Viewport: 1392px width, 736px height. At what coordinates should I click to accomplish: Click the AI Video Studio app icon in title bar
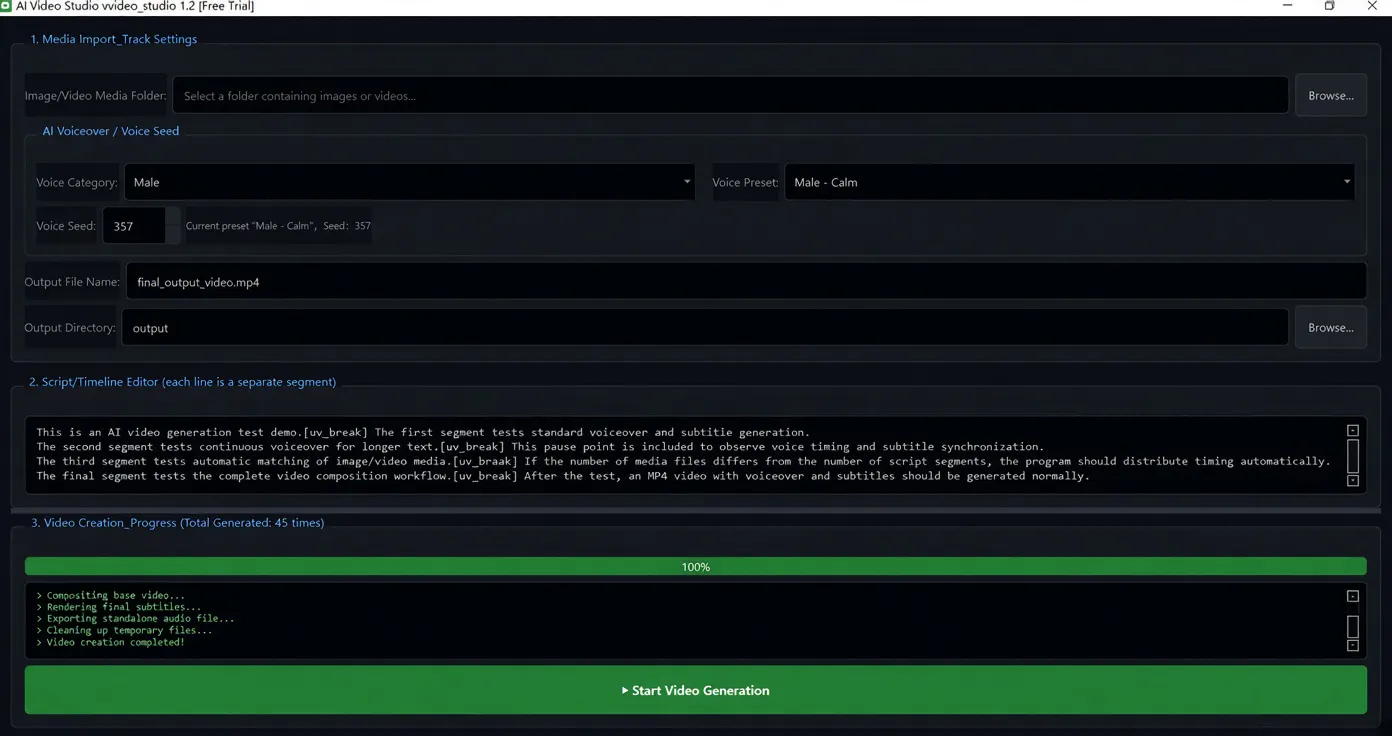[x=6, y=6]
